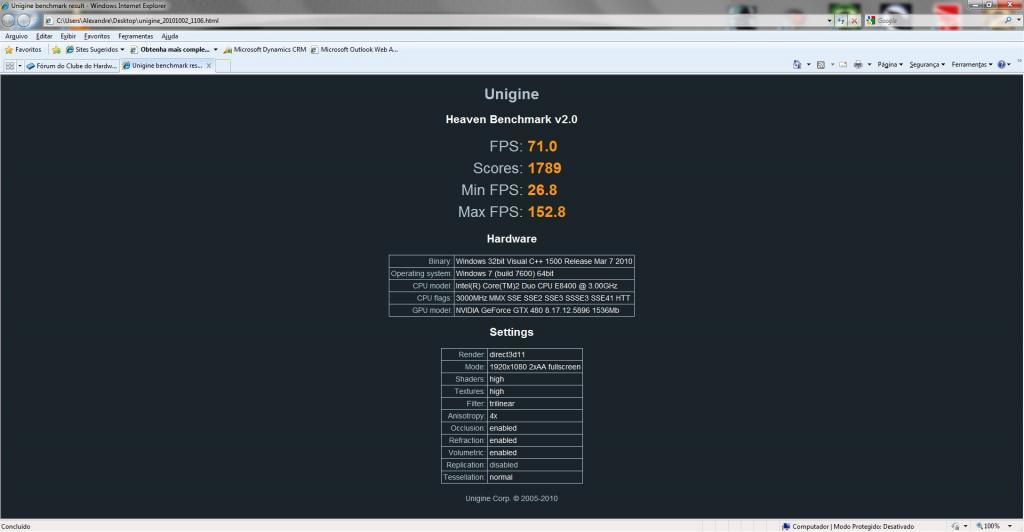Click the Unigine Corp. copyright footer text
Screen dimensions: 1024x532
coord(511,499)
